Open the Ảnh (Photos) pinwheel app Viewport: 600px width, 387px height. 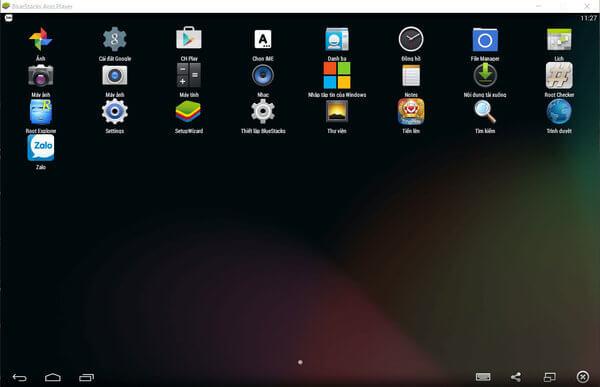click(x=41, y=39)
